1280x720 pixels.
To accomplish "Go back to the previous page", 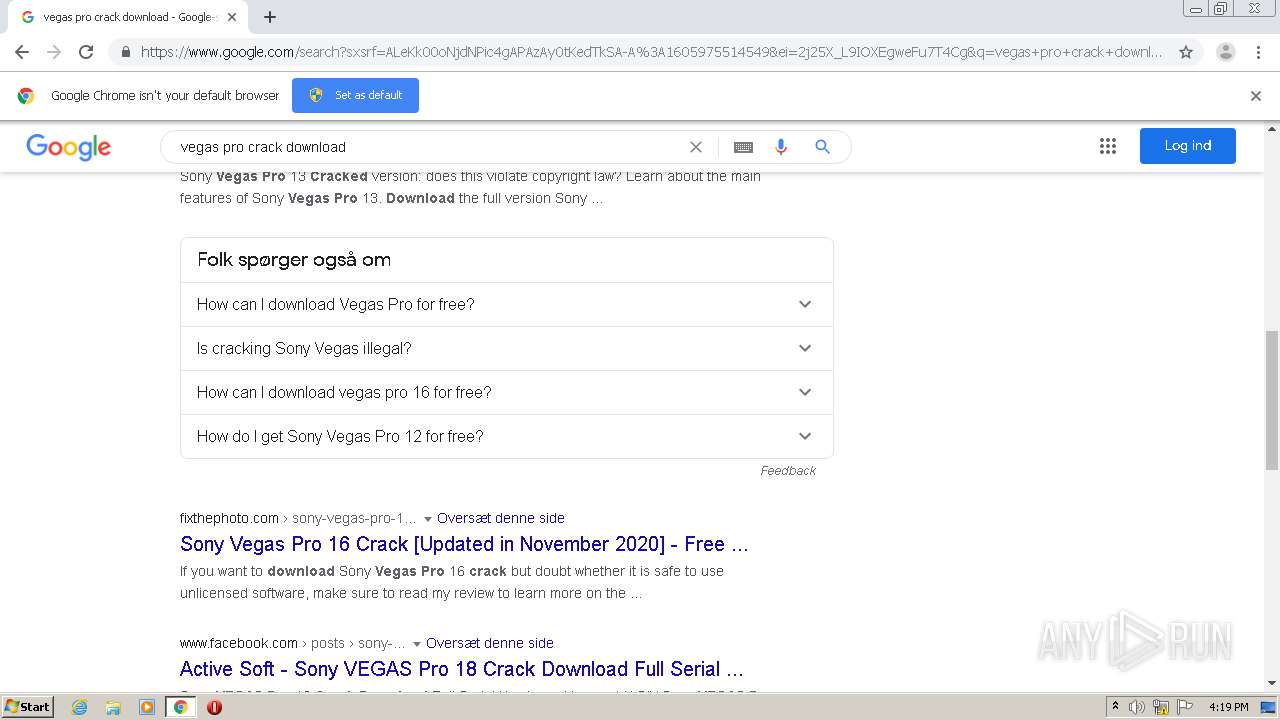I will point(22,52).
